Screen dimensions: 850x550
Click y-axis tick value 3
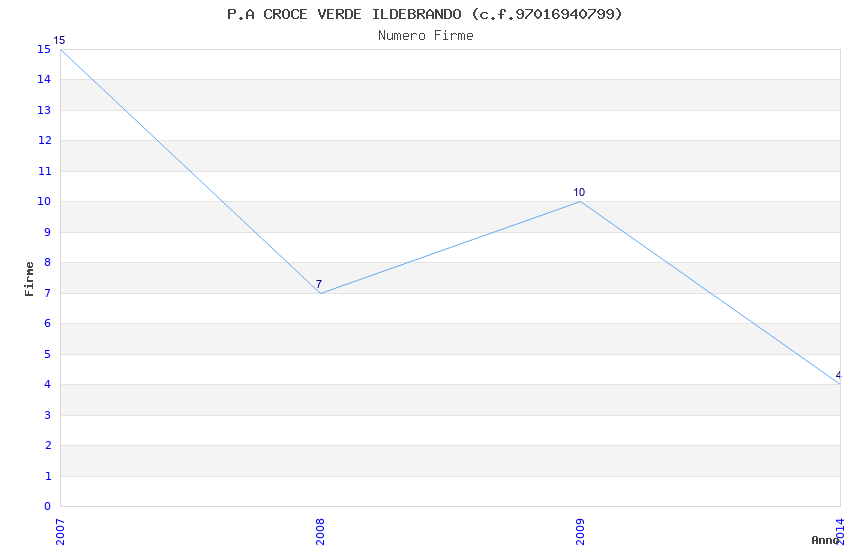click(x=48, y=415)
